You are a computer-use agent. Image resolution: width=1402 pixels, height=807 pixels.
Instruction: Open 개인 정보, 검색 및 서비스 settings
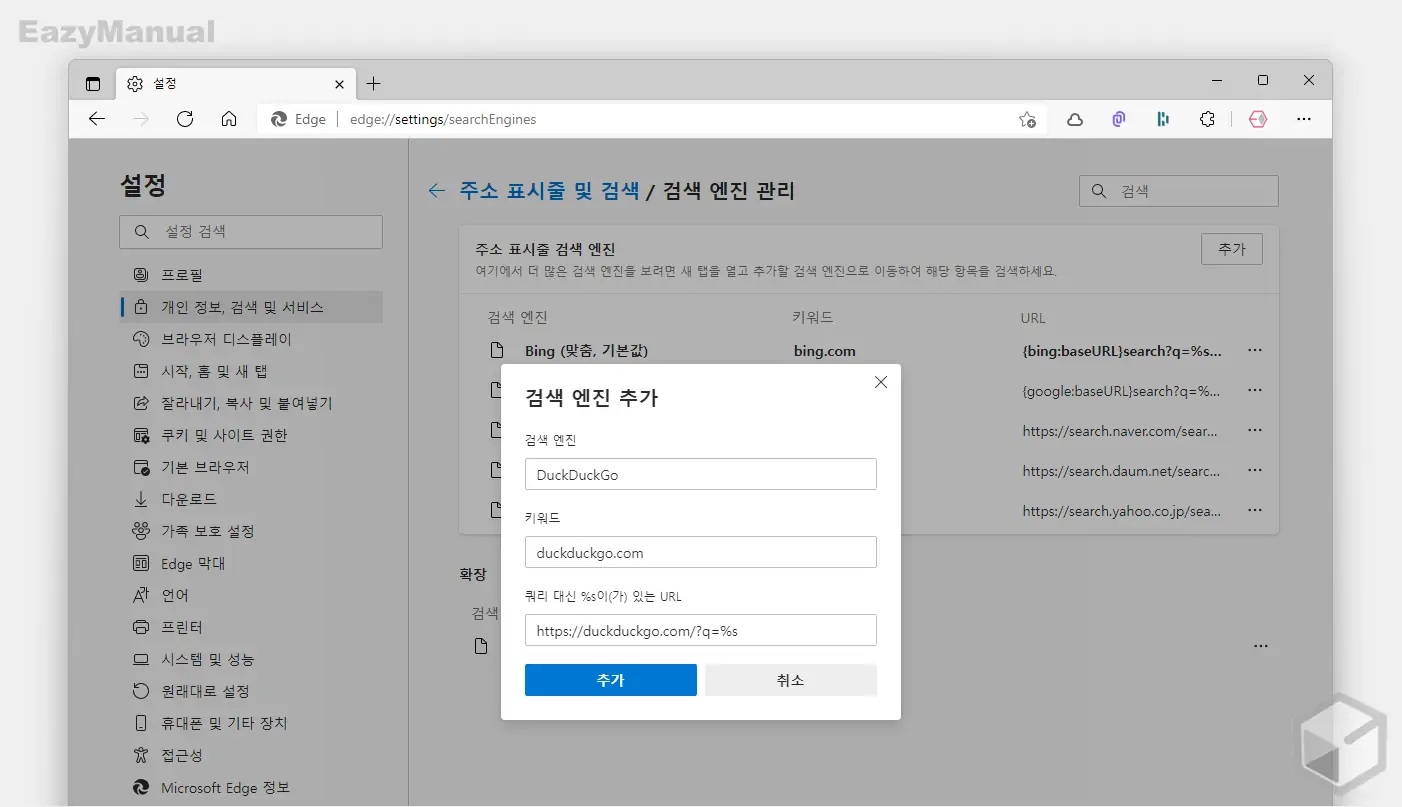251,307
